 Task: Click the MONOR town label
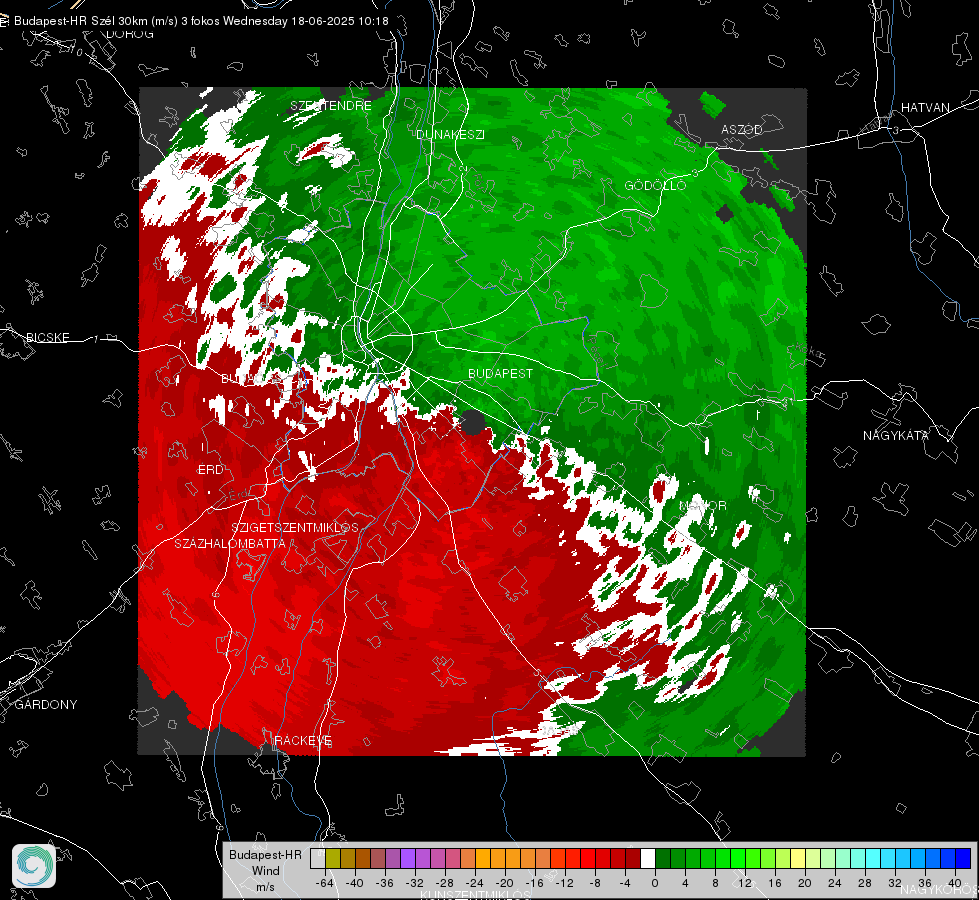tap(703, 505)
